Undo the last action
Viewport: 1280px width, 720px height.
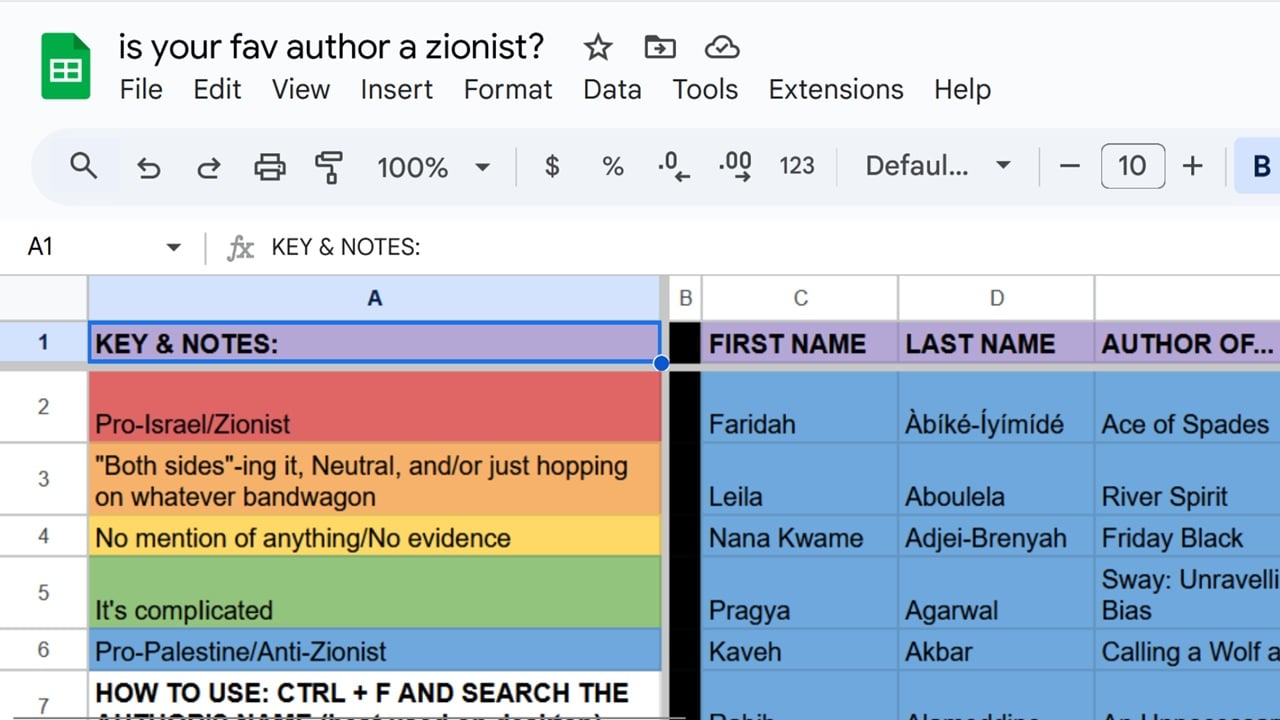148,167
